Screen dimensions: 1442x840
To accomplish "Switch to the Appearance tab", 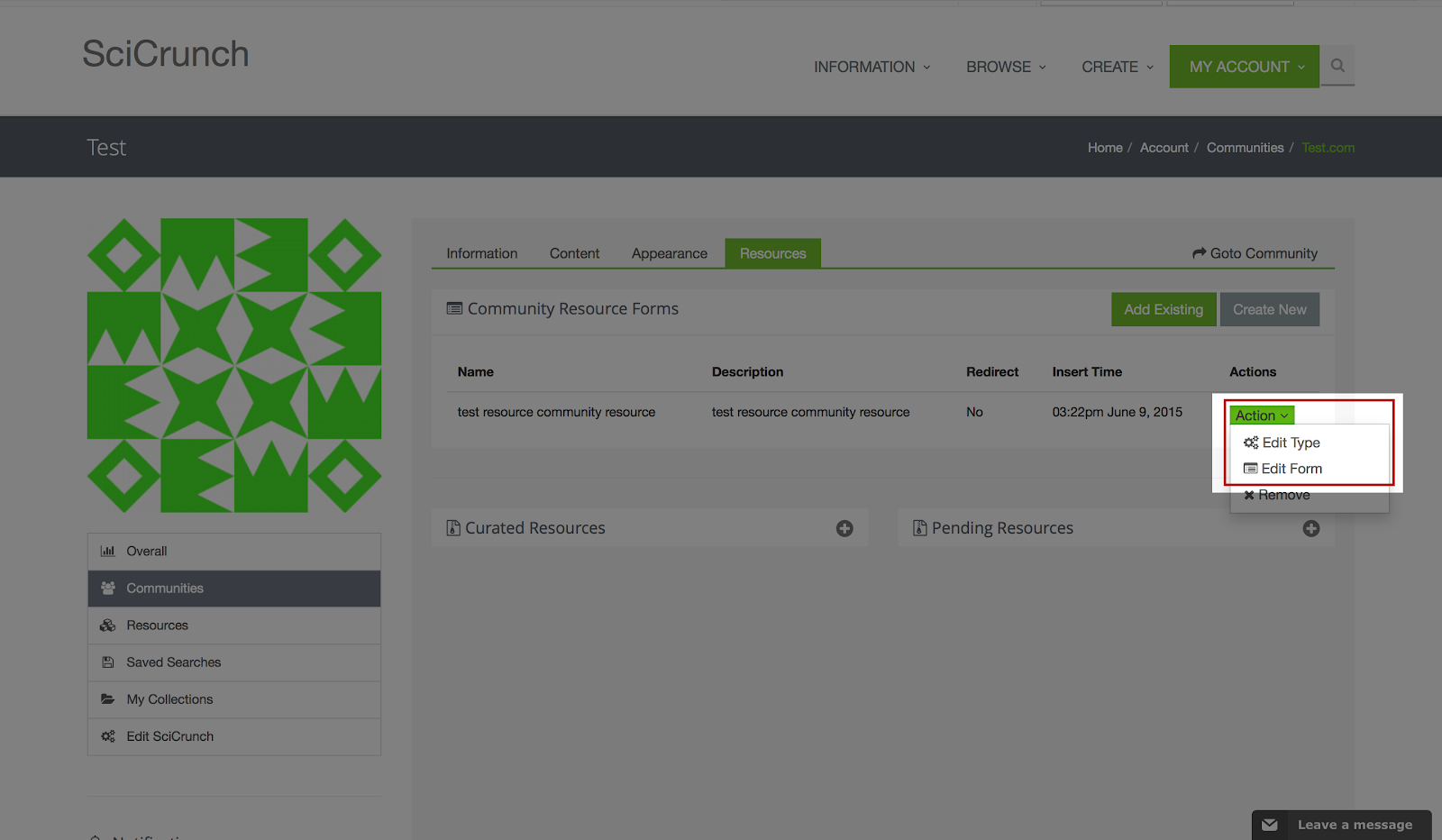I will point(670,253).
